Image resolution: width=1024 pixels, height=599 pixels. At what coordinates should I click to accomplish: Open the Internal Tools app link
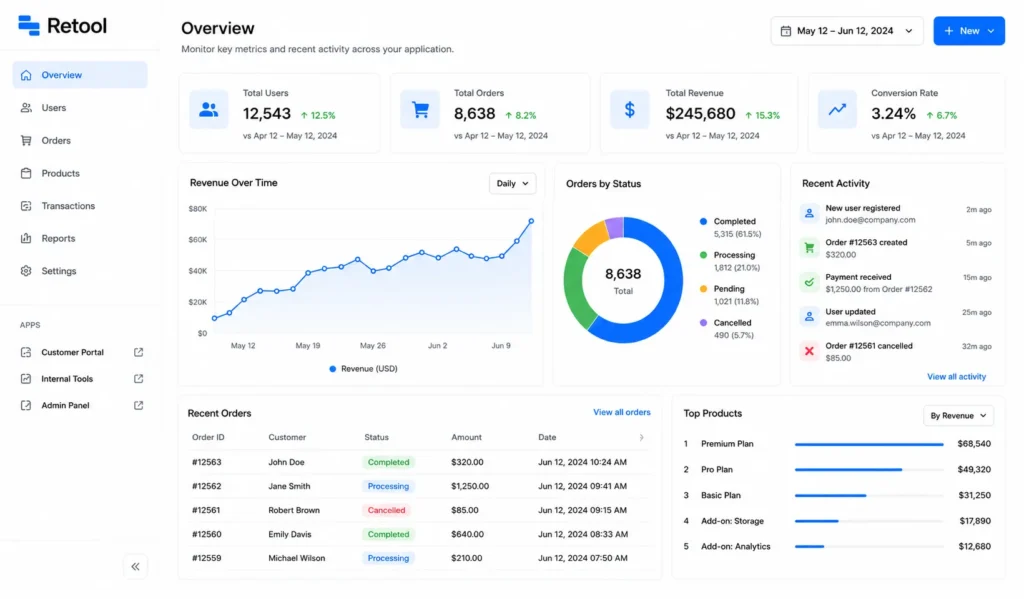[x=67, y=379]
